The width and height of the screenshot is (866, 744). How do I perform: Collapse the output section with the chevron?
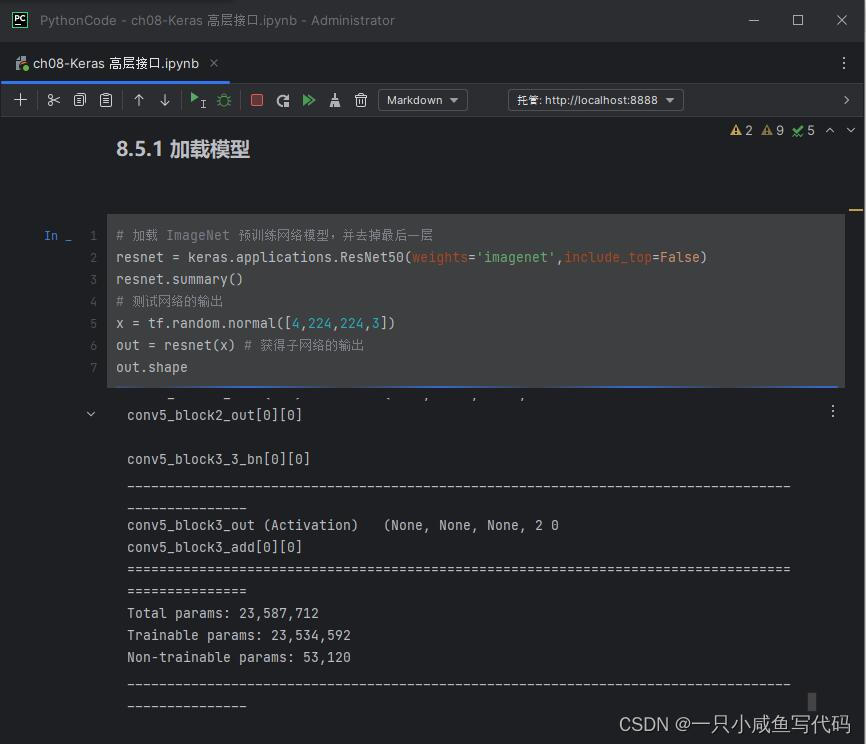pos(90,413)
